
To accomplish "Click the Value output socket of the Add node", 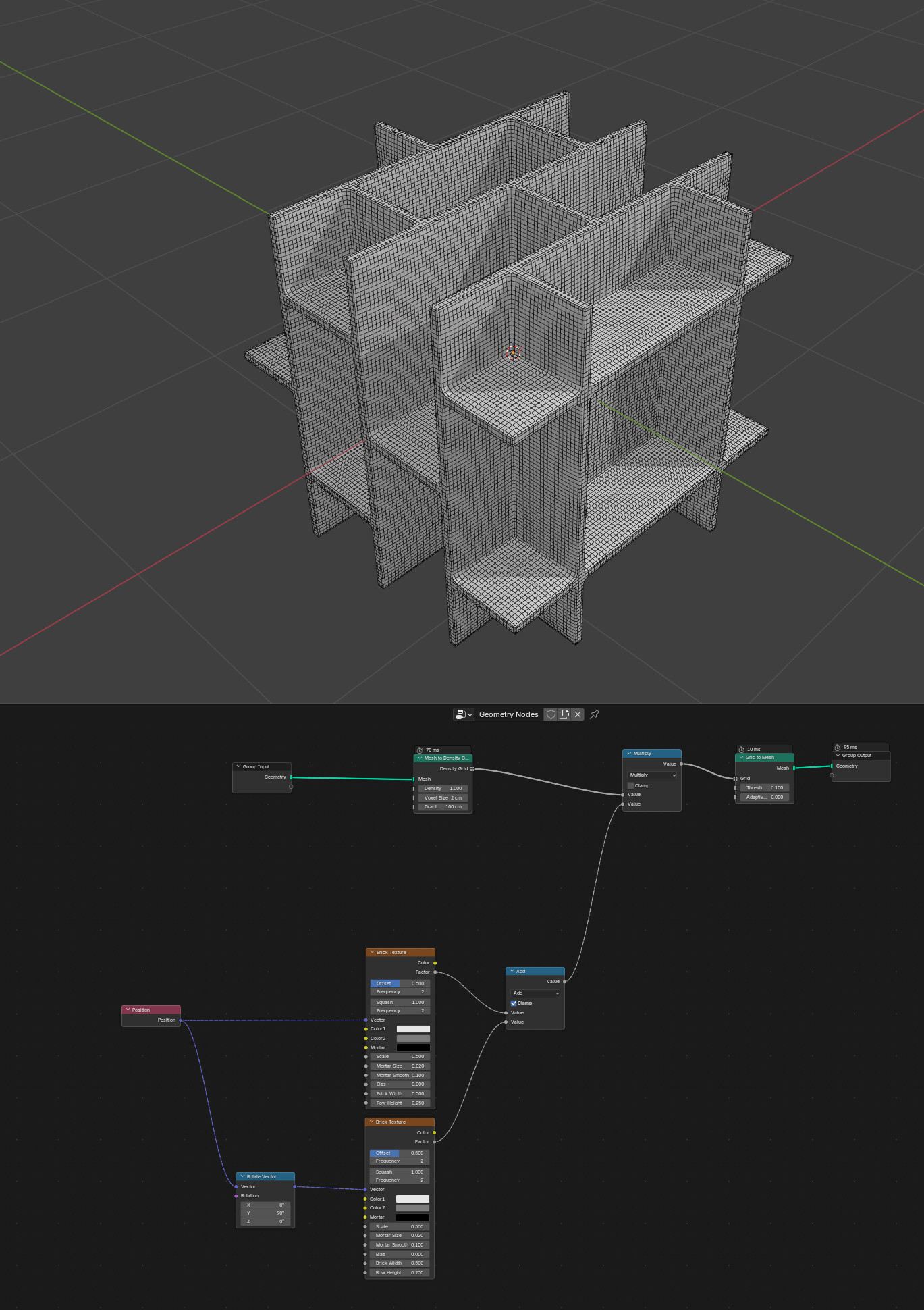I will 564,981.
